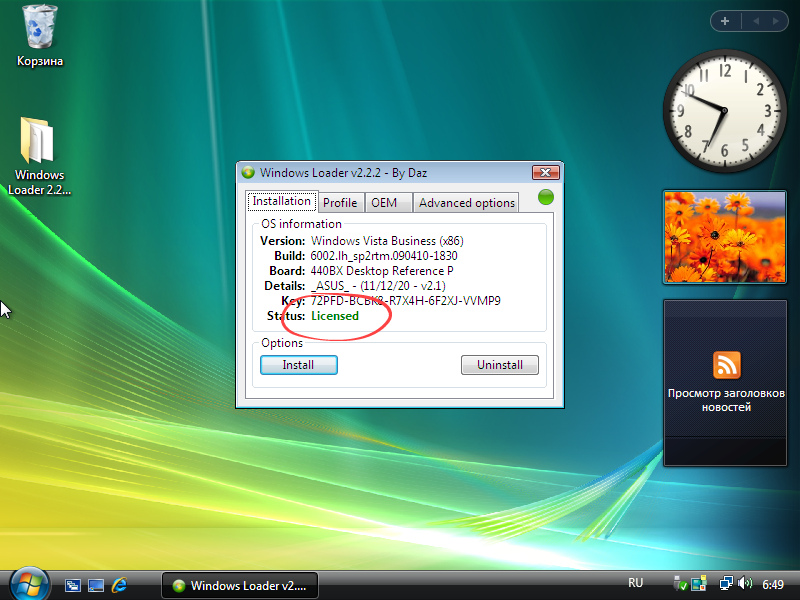
Task: Click the RSS feed icon in news gadget
Action: pos(727,365)
